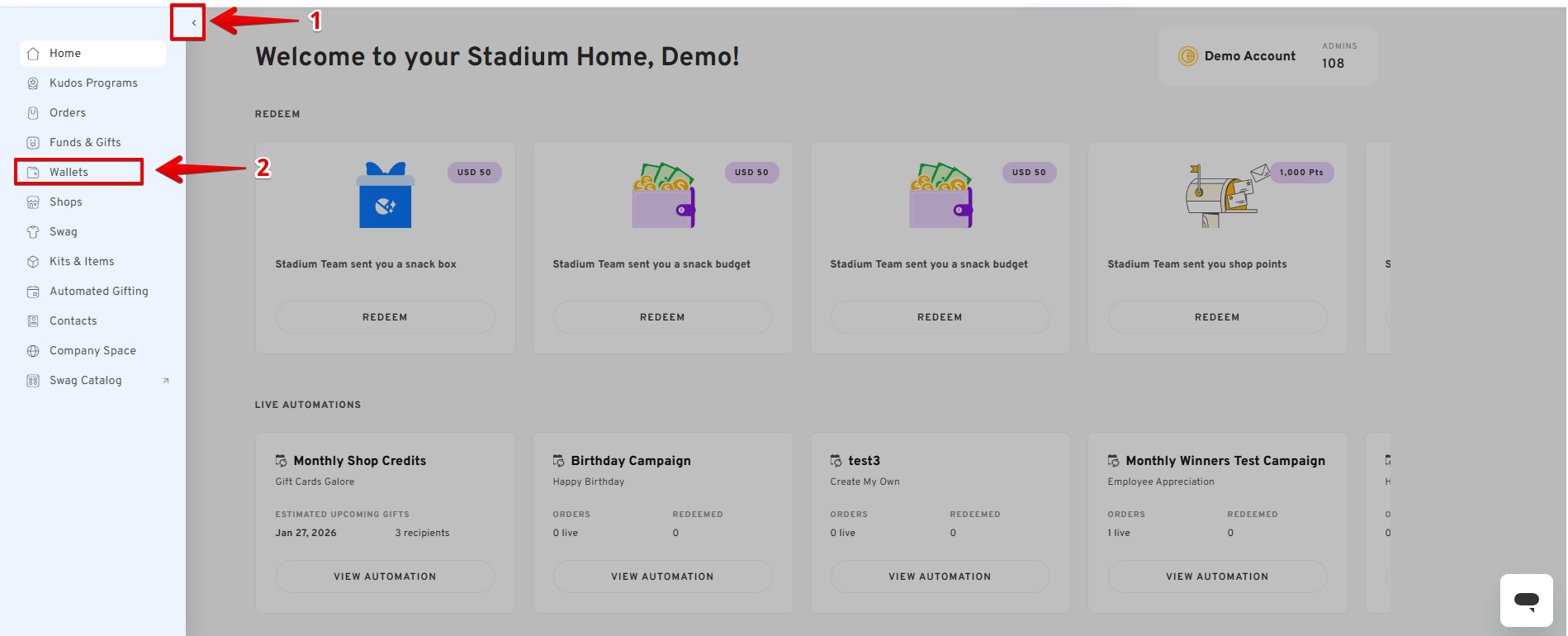Click the Funds & Gifts icon
The height and width of the screenshot is (636, 1568).
point(33,143)
